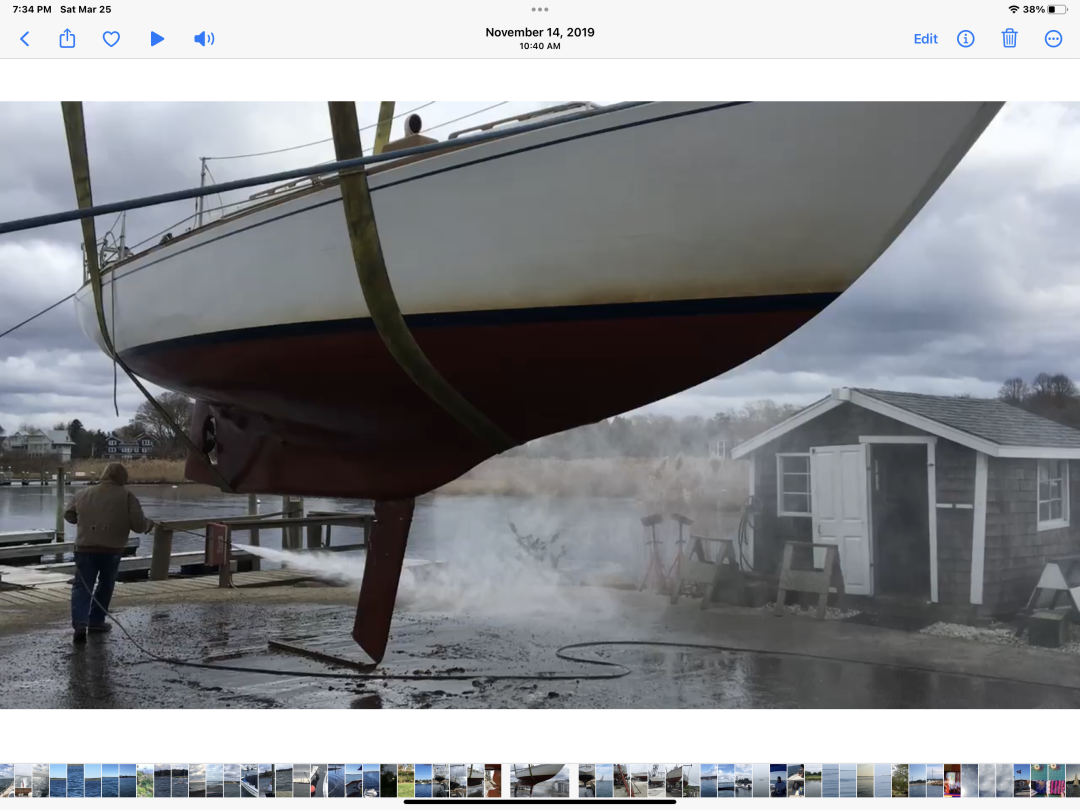This screenshot has width=1080, height=810.
Task: Open the share sheet icon
Action: click(x=67, y=38)
